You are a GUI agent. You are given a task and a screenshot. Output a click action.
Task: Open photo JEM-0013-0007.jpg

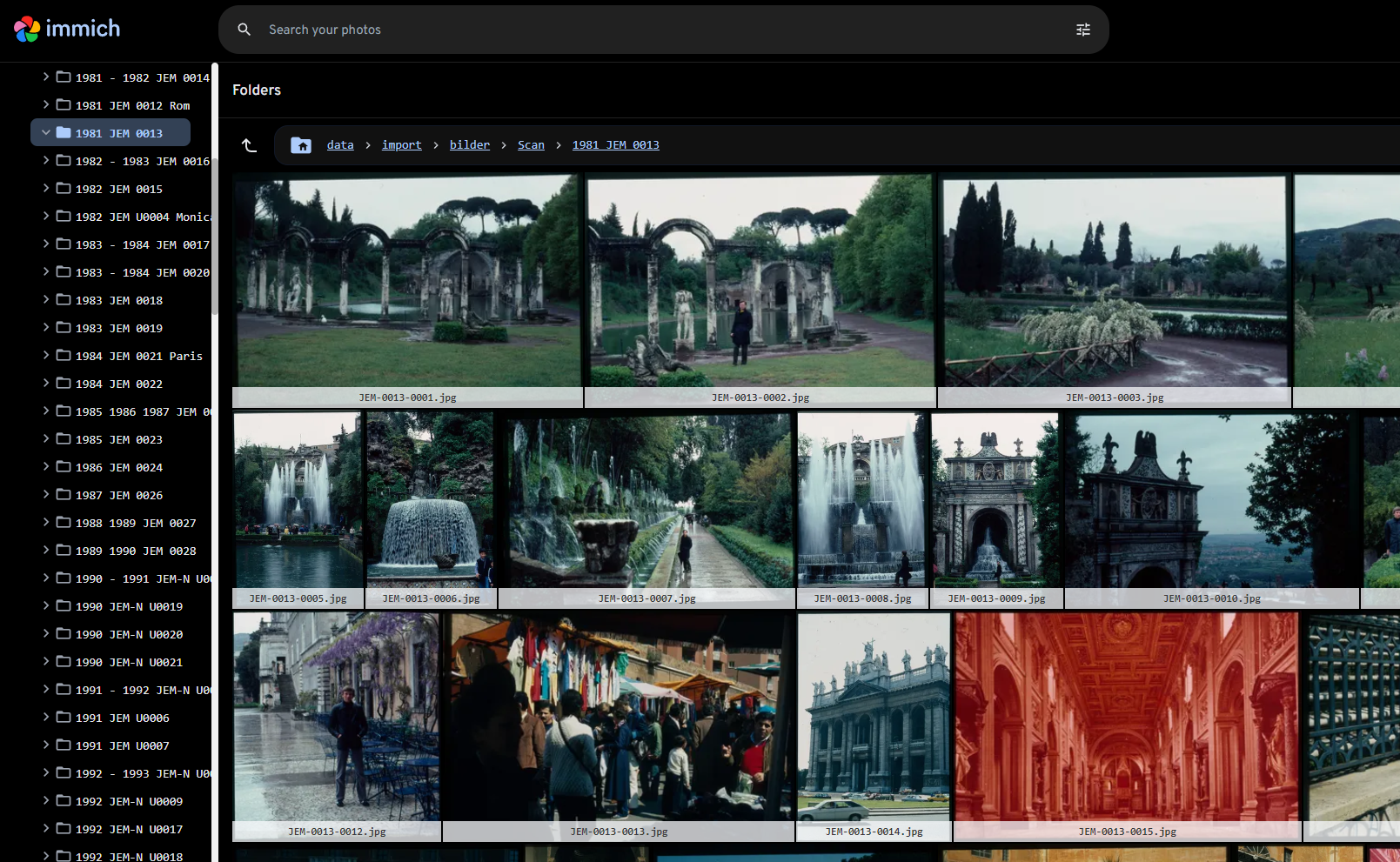[x=646, y=510]
